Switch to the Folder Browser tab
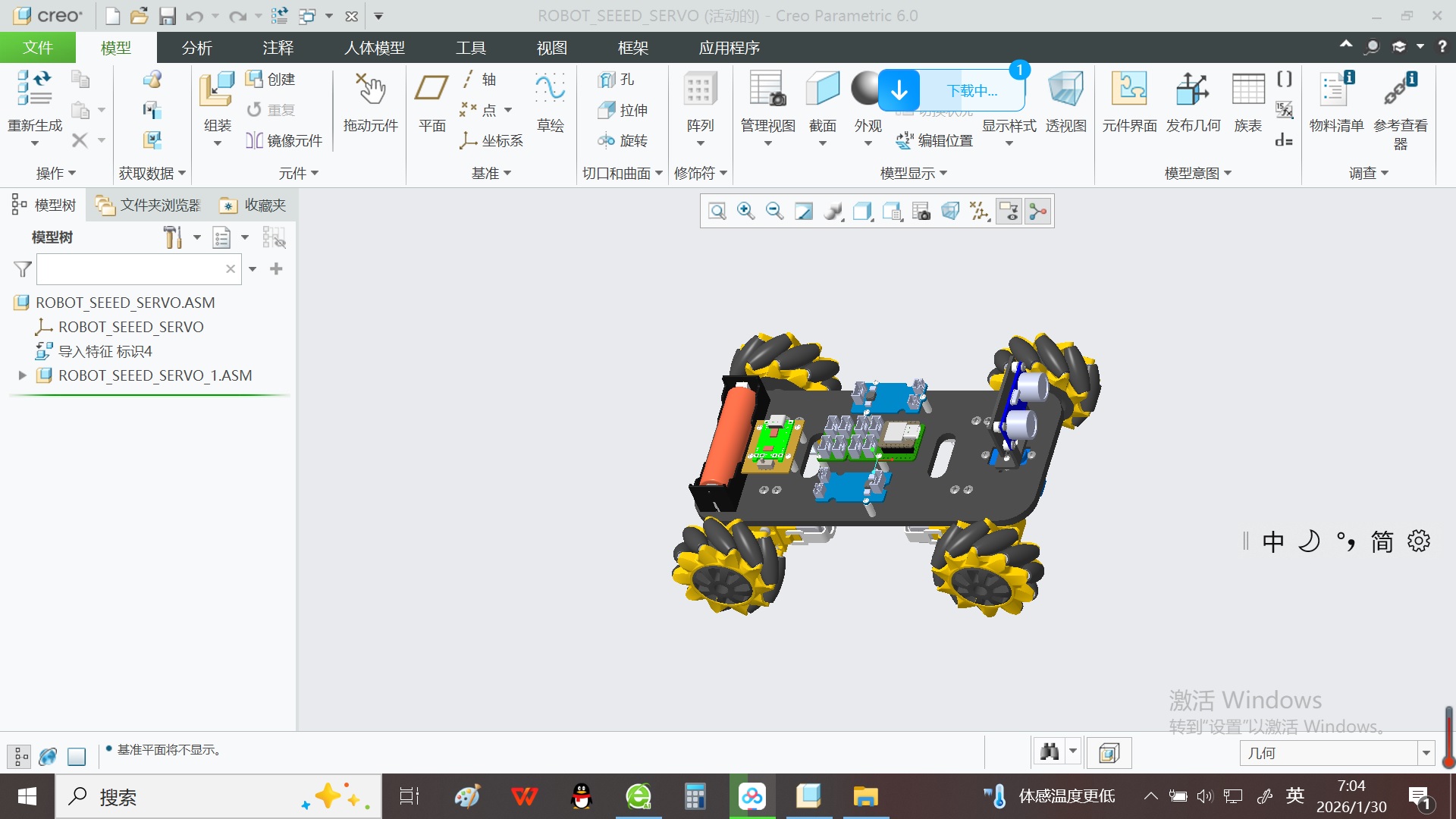Image resolution: width=1456 pixels, height=819 pixels. pos(149,206)
